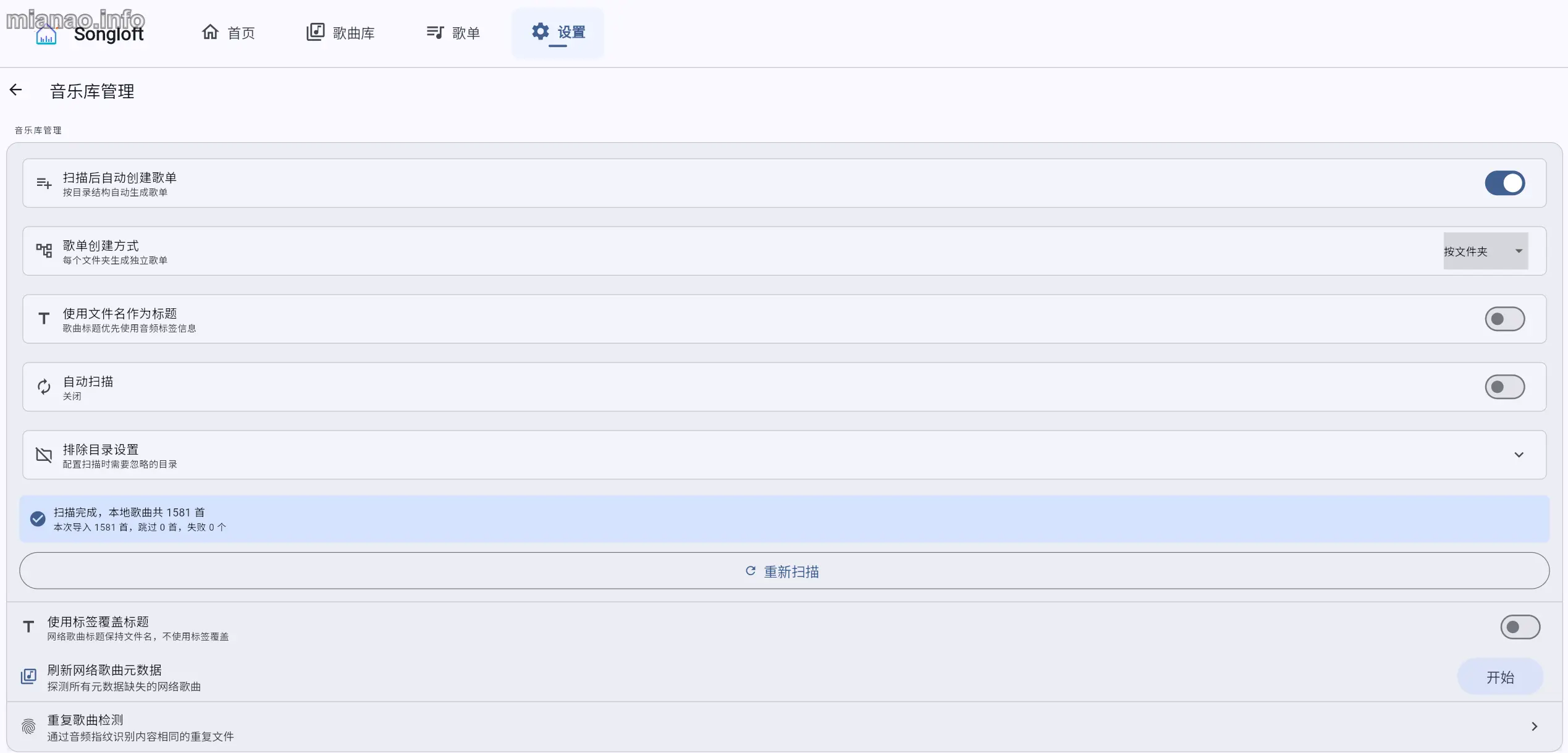
Task: Toggle the 使用标签覆盖标题 switch
Action: (1520, 627)
